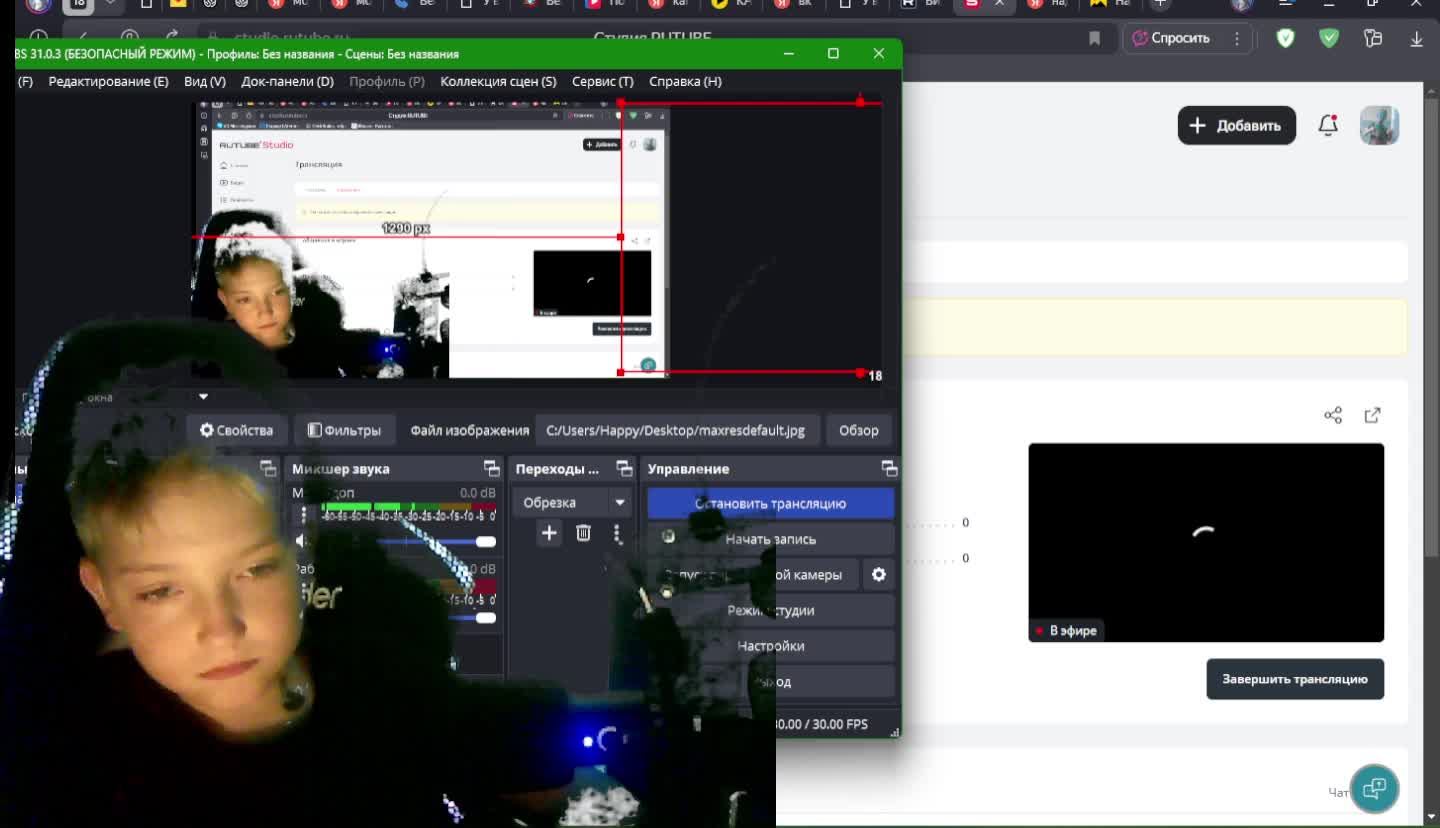Viewport: 1440px width, 828px height.
Task: Click the image file path field
Action: click(677, 430)
